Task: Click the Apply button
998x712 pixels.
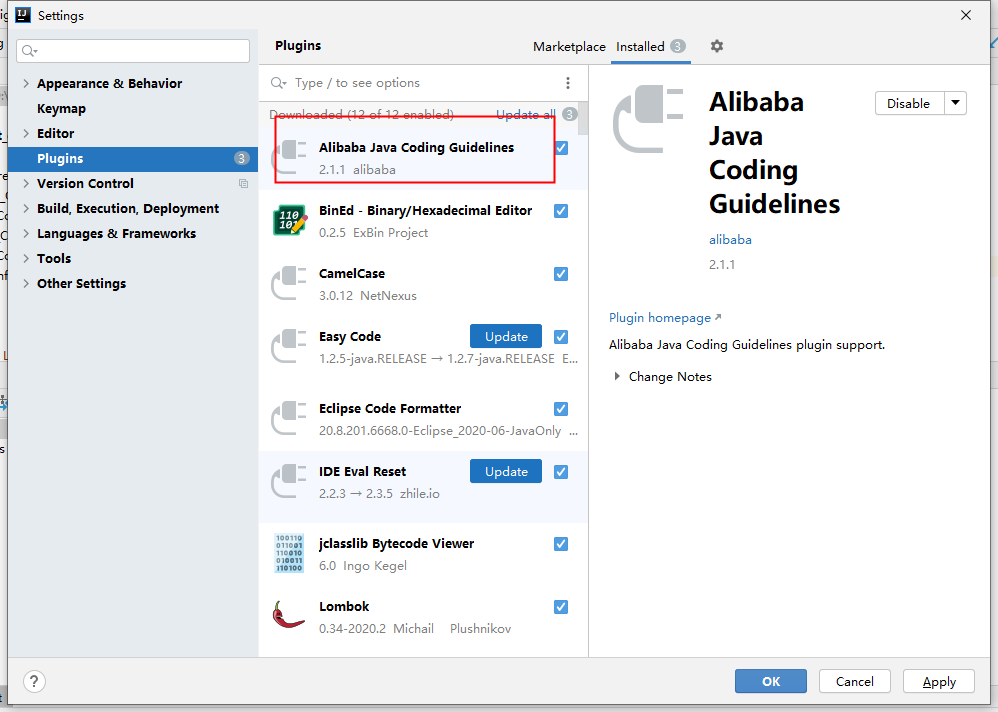Action: point(939,681)
